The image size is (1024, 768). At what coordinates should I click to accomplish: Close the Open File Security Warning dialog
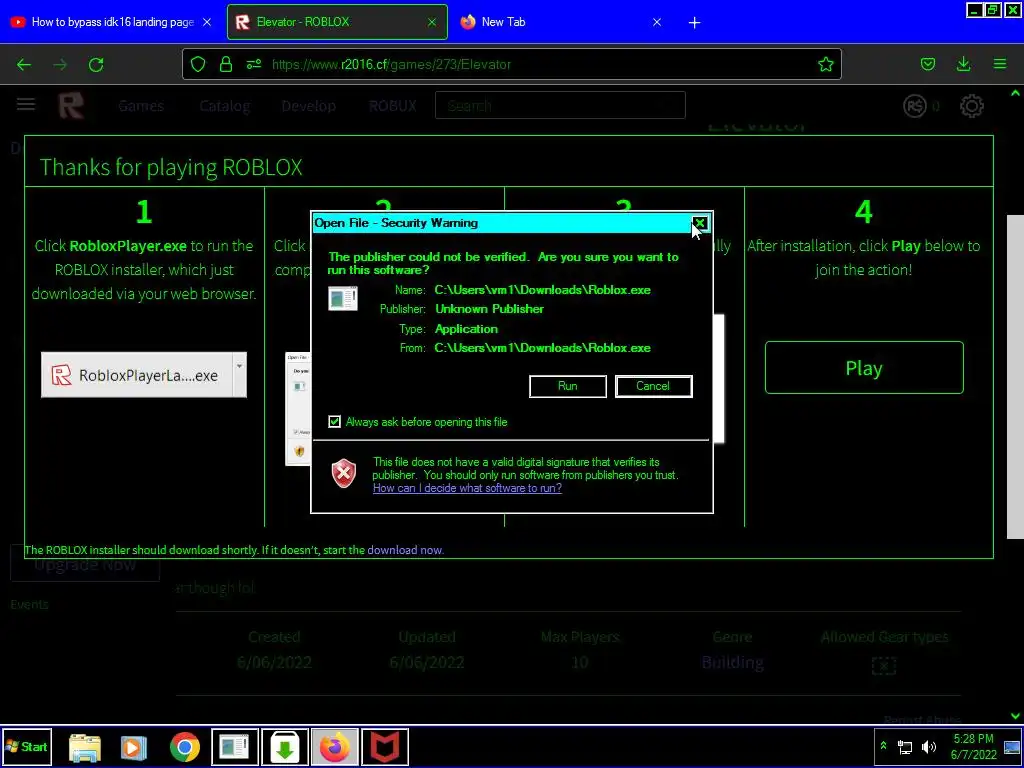[699, 223]
